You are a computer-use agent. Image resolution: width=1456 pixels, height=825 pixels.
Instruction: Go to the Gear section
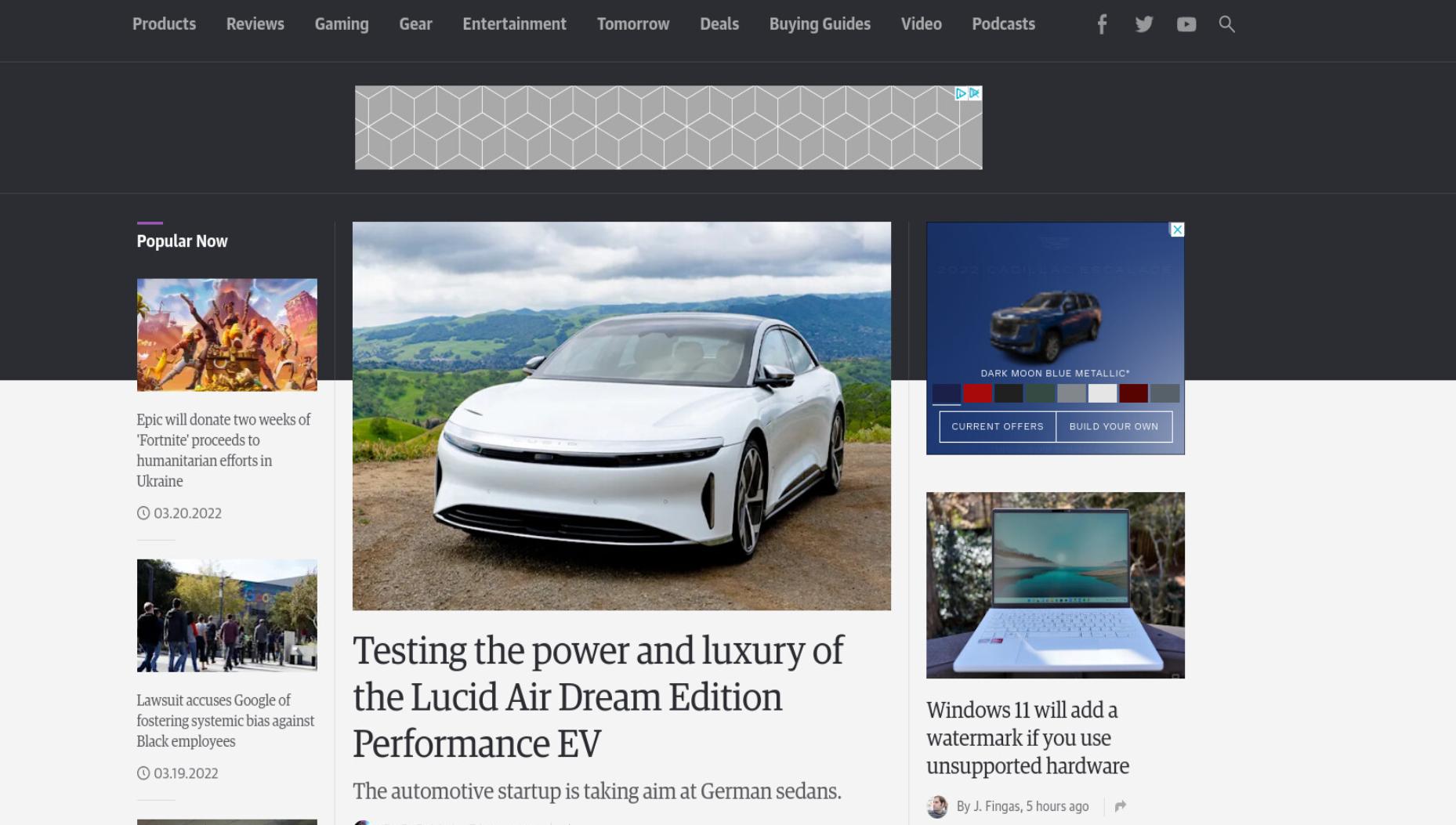pyautogui.click(x=415, y=24)
